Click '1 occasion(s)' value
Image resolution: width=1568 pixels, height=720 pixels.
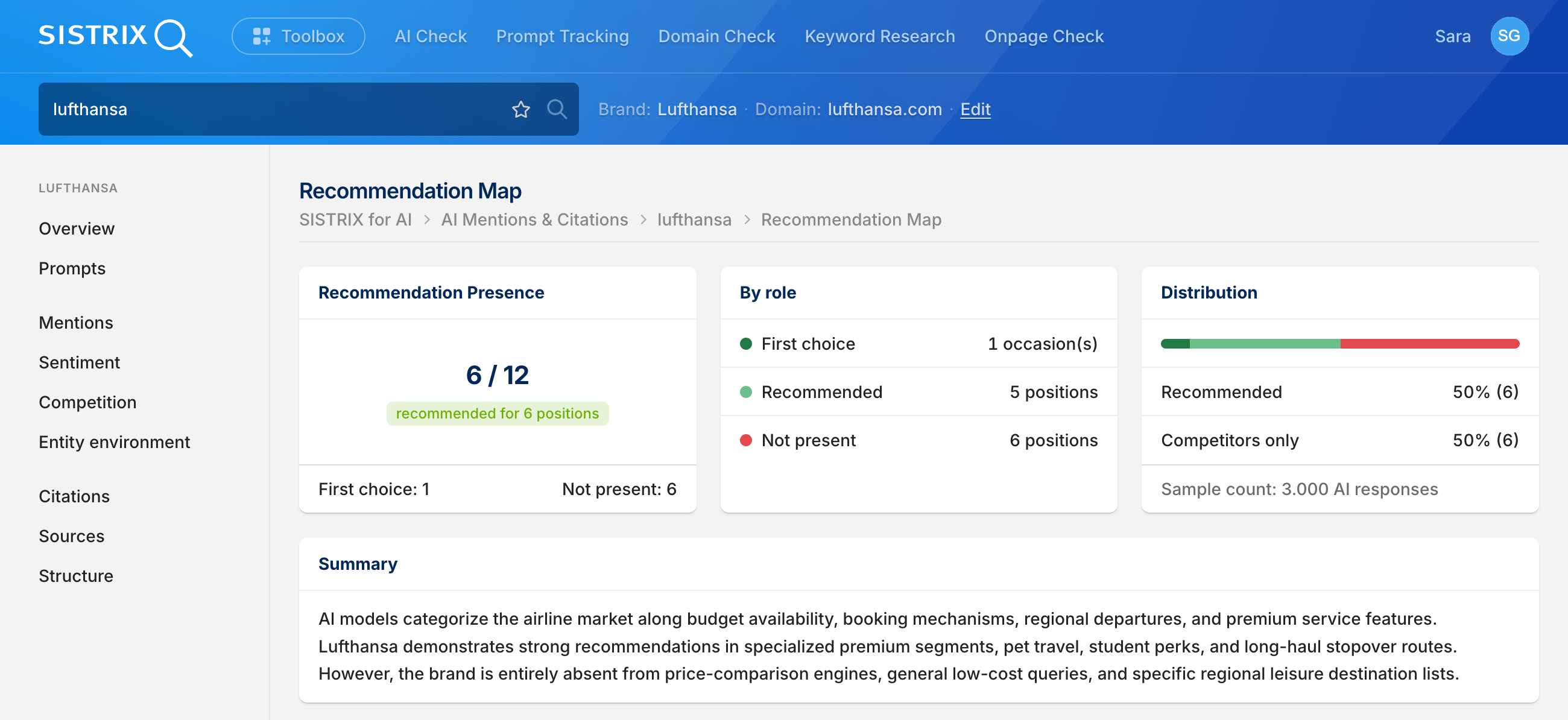click(x=1043, y=344)
